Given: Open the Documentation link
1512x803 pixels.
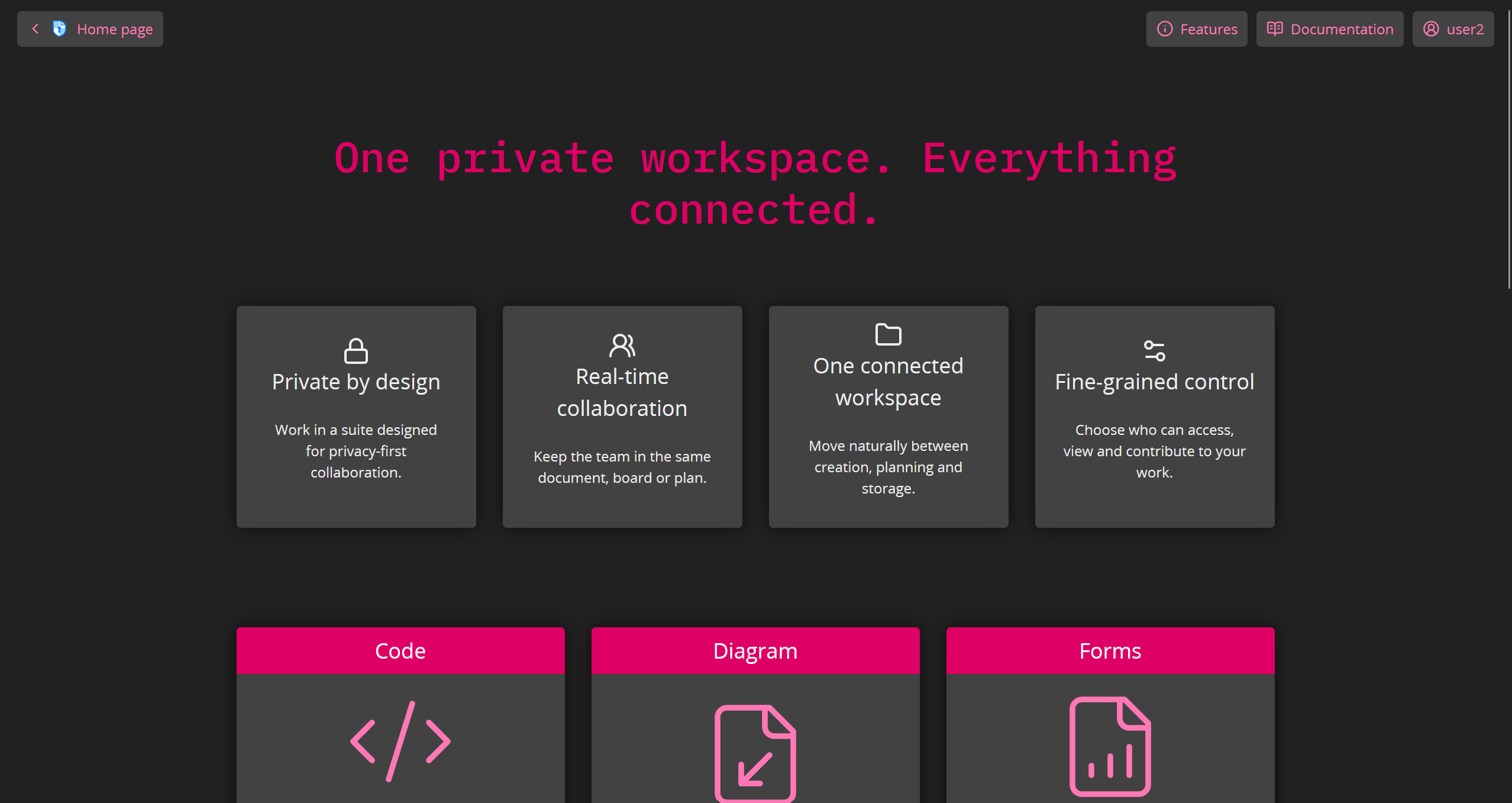Looking at the screenshot, I should click(x=1330, y=29).
